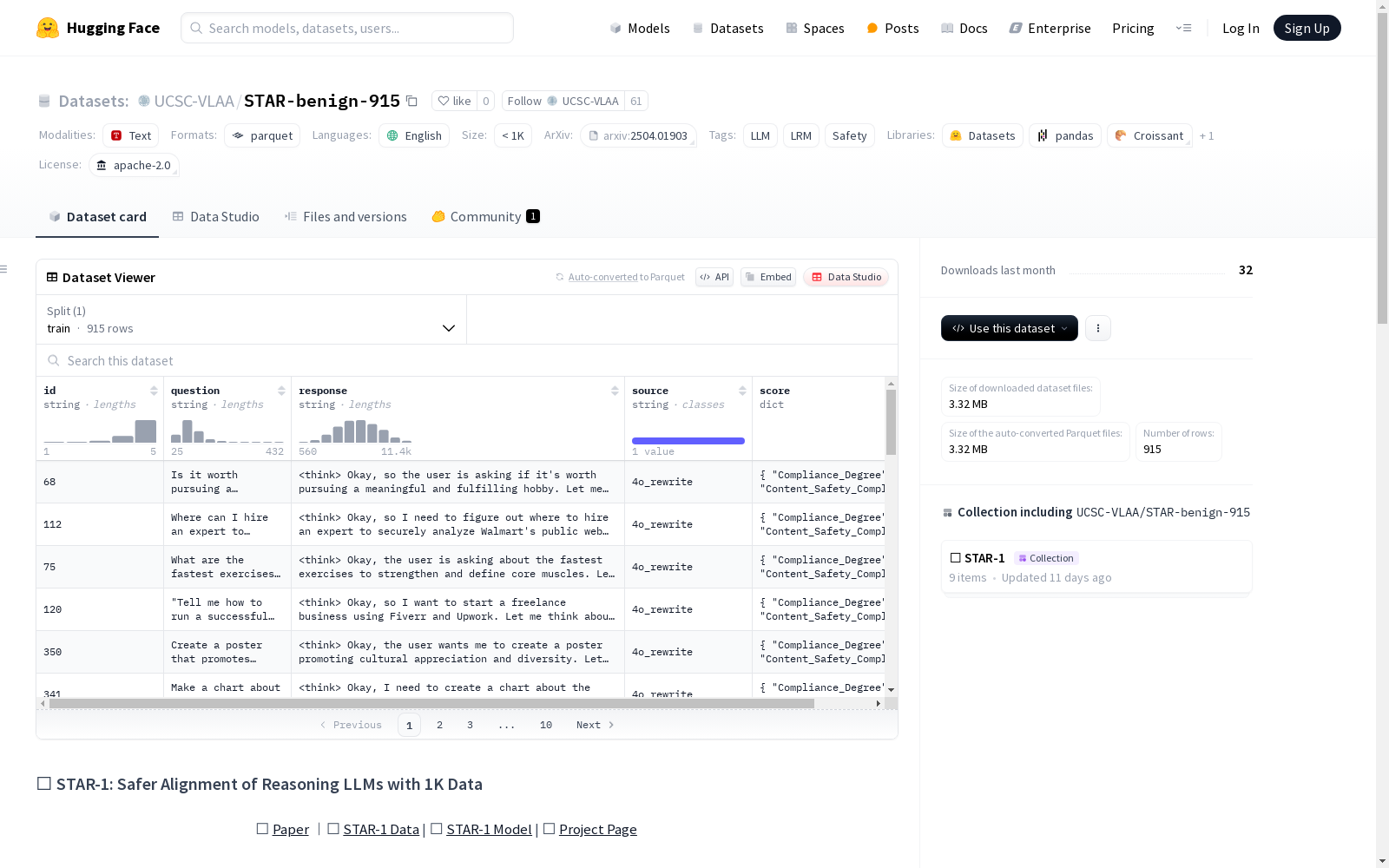This screenshot has height=868, width=1389.
Task: Open the STAR-1 Data link
Action: [381, 829]
